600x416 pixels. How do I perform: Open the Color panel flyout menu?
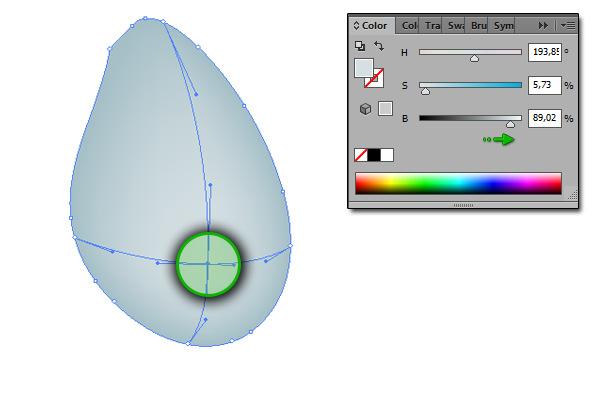tap(568, 26)
